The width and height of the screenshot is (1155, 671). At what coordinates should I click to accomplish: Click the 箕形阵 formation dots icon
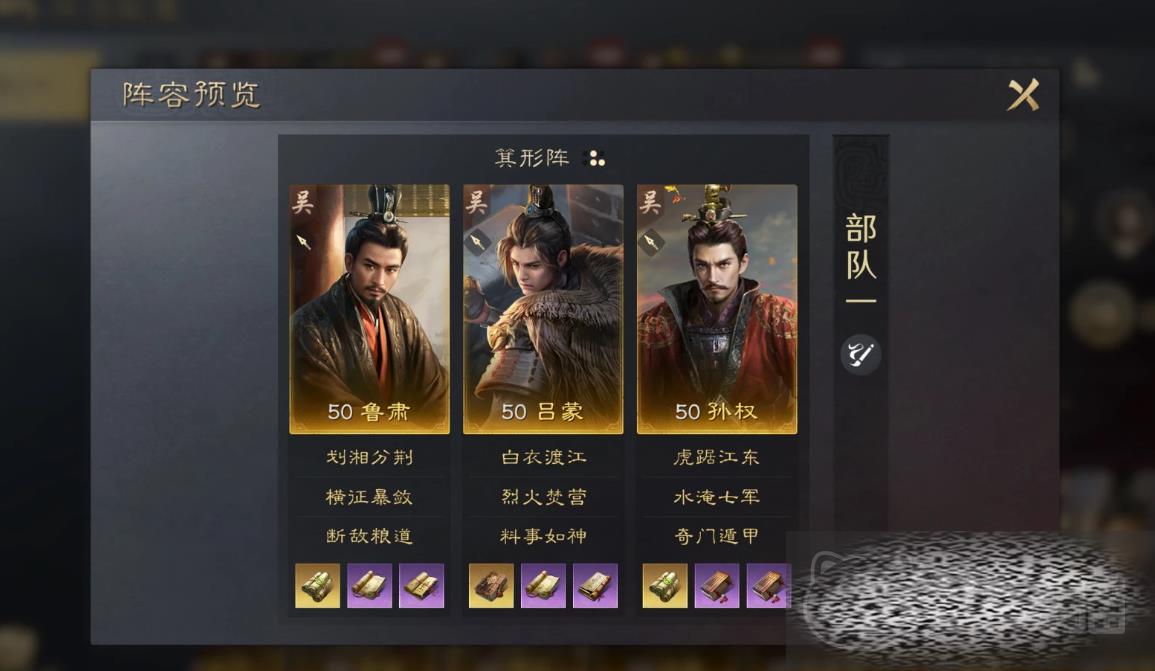click(594, 158)
